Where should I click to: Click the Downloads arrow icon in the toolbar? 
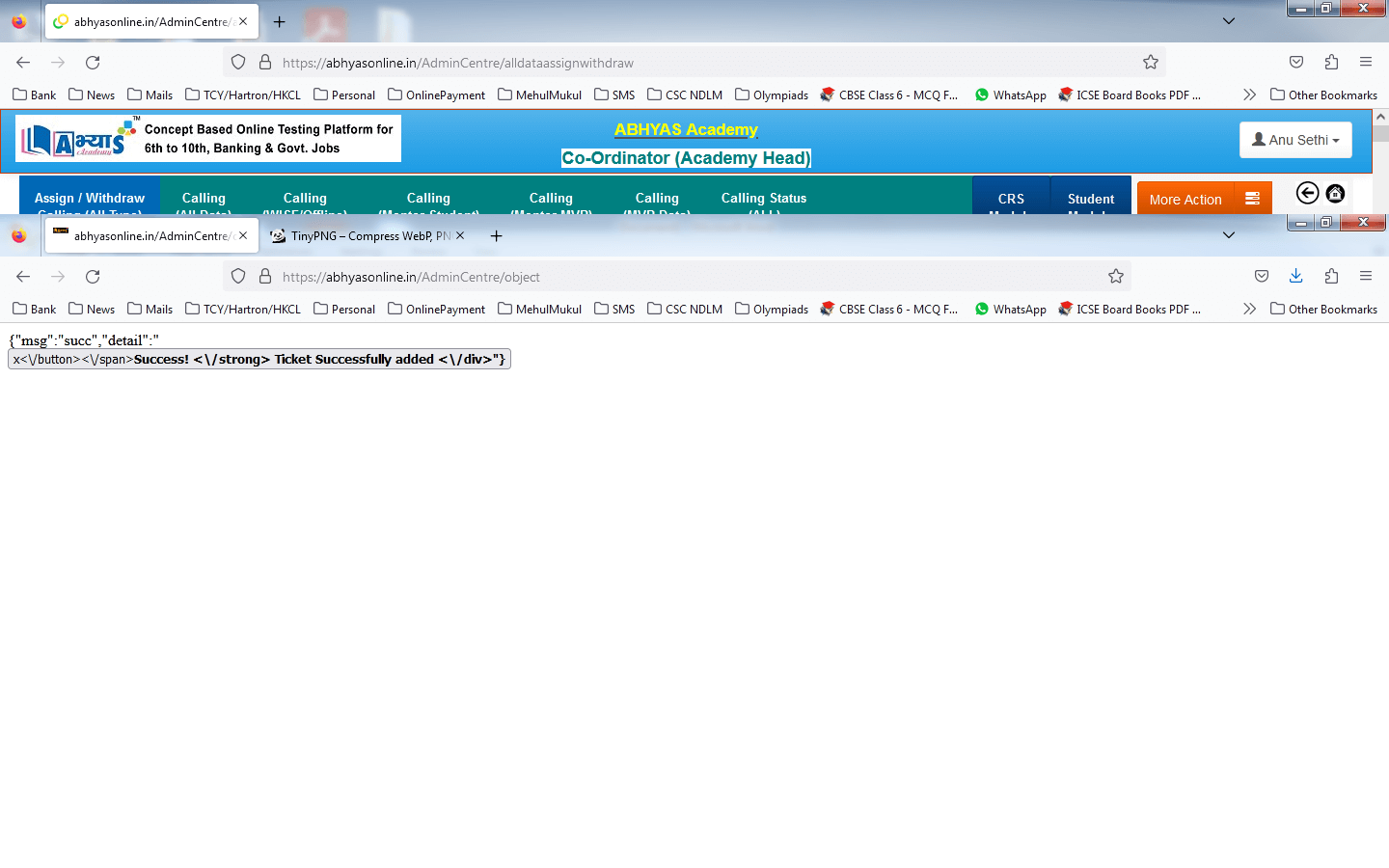click(x=1295, y=277)
